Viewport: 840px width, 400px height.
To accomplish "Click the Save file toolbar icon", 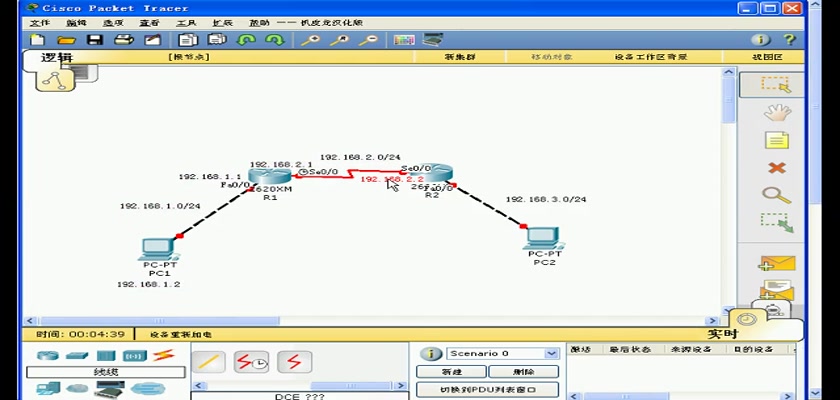I will click(x=95, y=40).
